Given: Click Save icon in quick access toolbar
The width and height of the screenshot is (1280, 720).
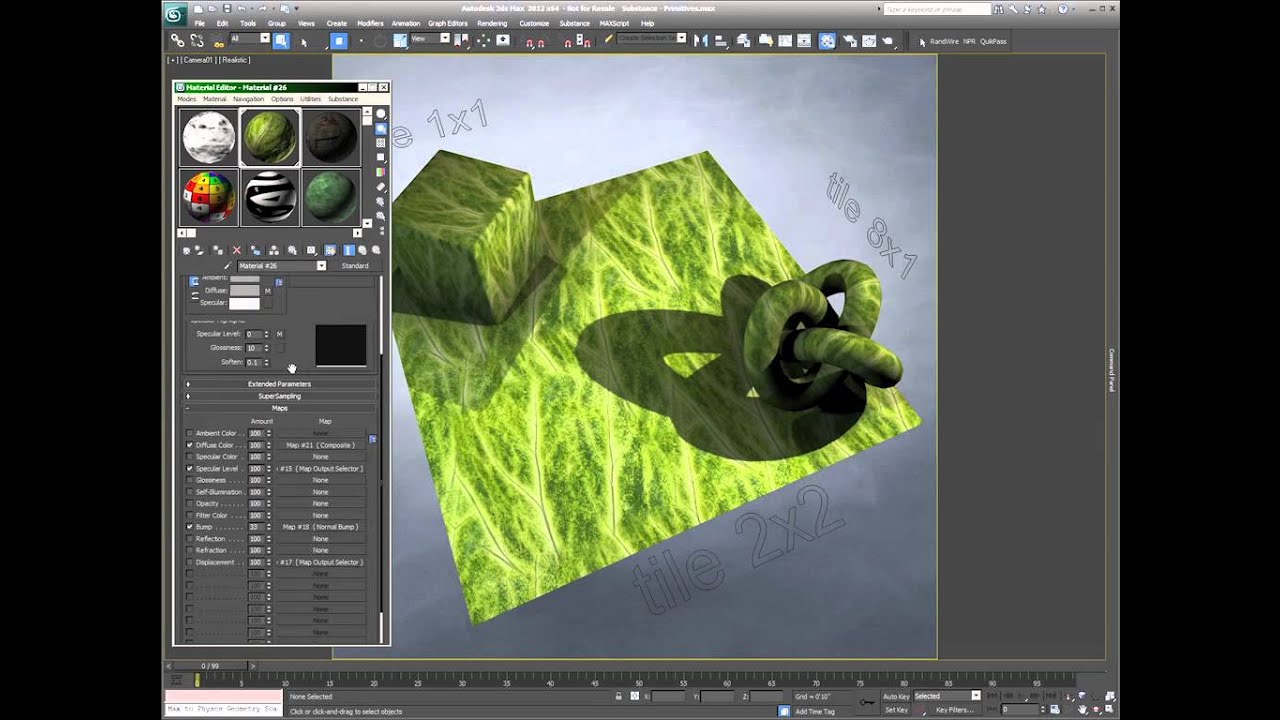Looking at the screenshot, I should (227, 8).
